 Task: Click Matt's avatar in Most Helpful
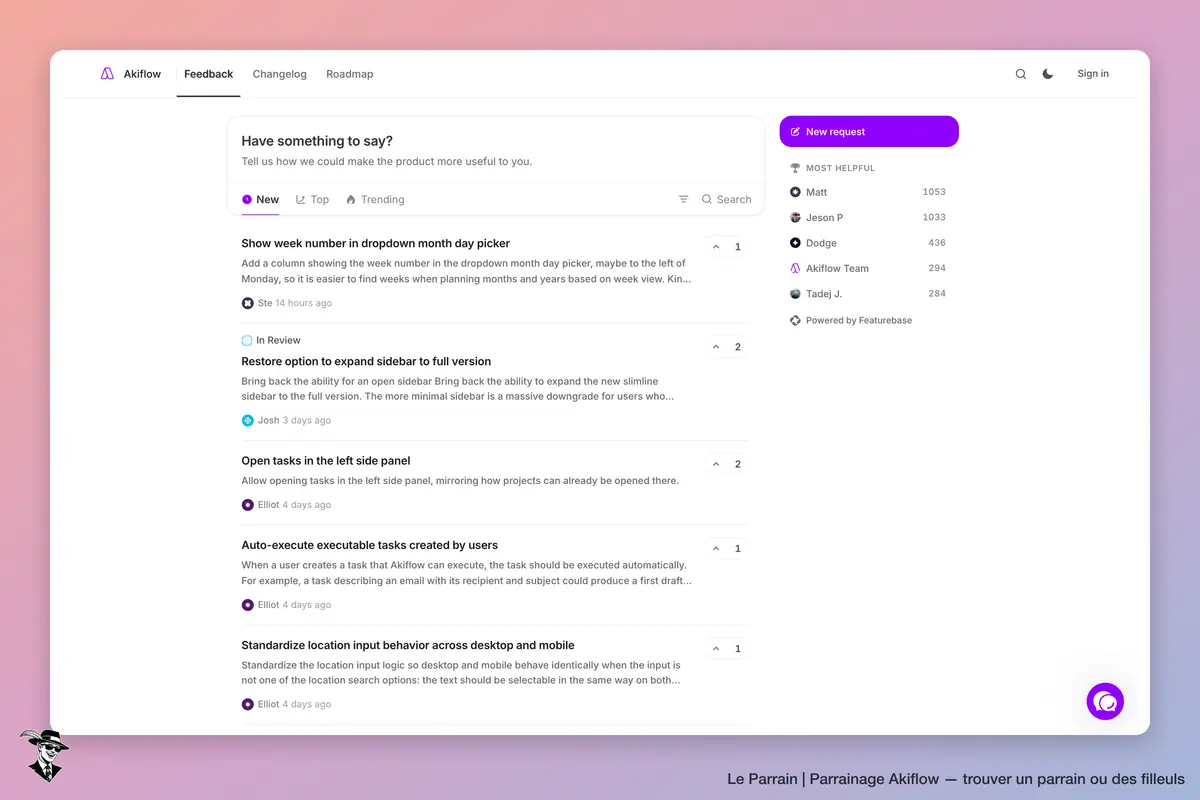[795, 192]
